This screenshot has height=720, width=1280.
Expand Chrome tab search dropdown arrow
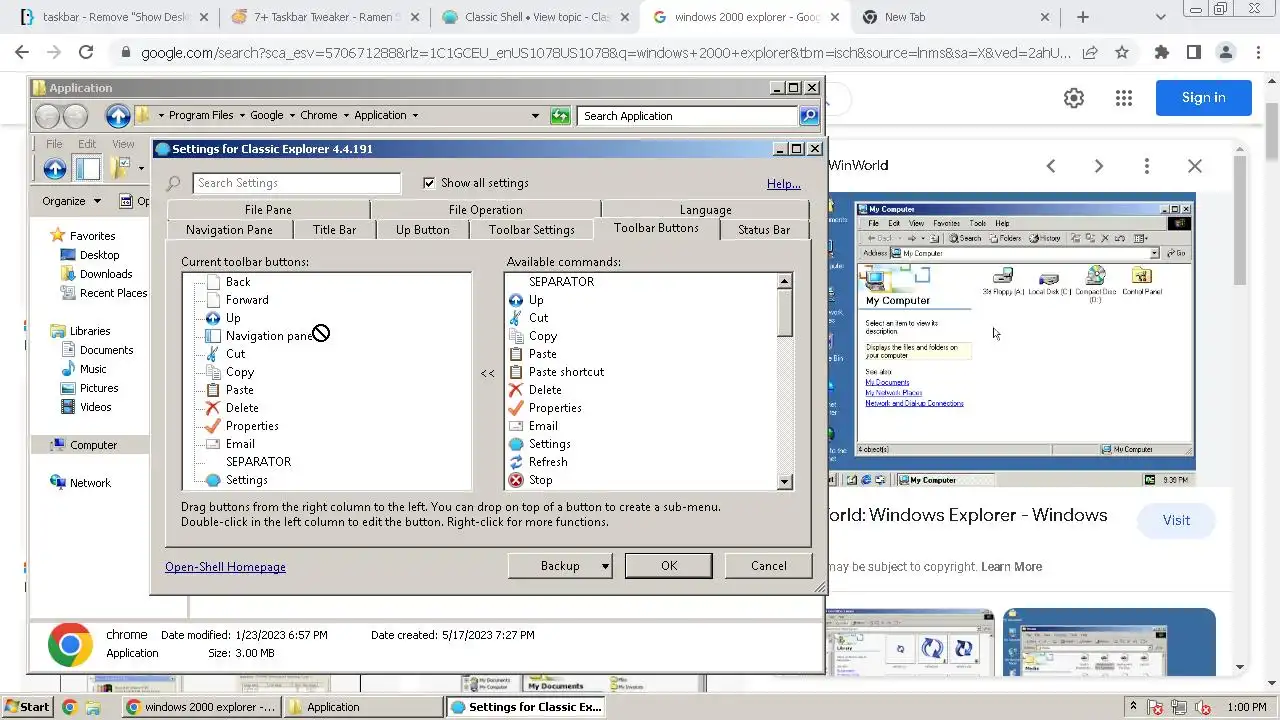coord(1160,17)
